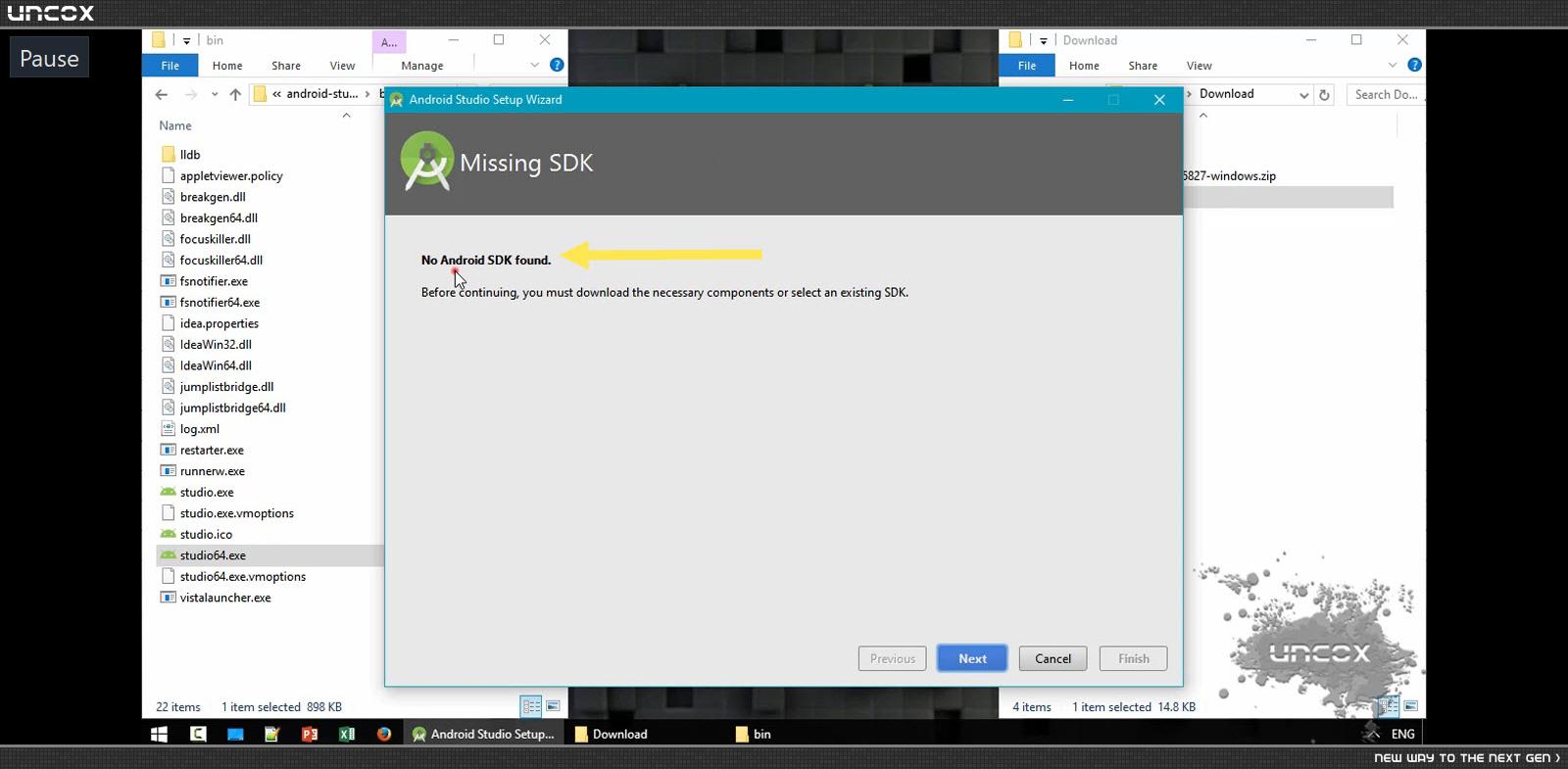Viewport: 1568px width, 769px height.
Task: Open Help in Download Explorer window
Action: pyautogui.click(x=1414, y=65)
